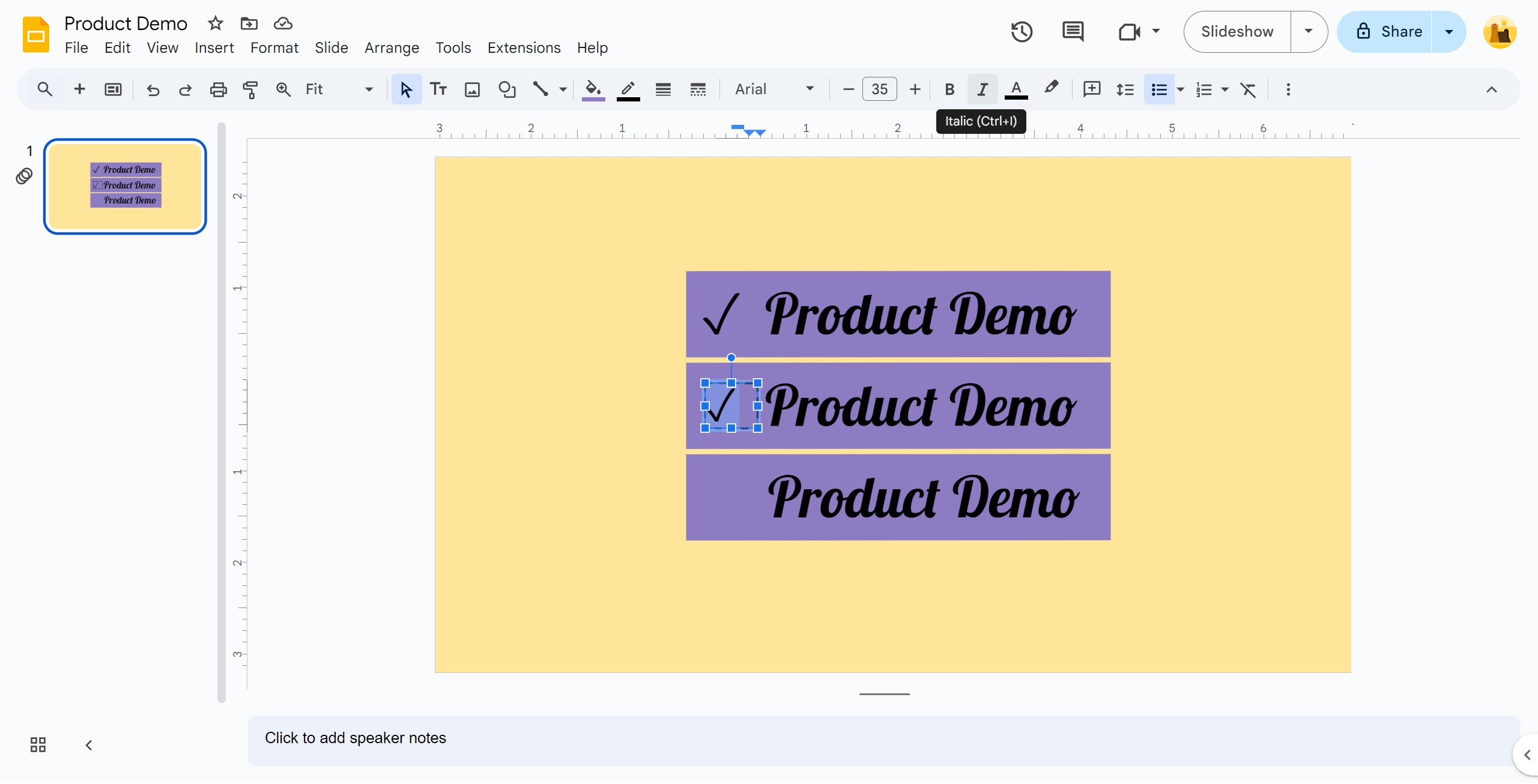Open the zoom level Fit dropdown

pyautogui.click(x=339, y=89)
